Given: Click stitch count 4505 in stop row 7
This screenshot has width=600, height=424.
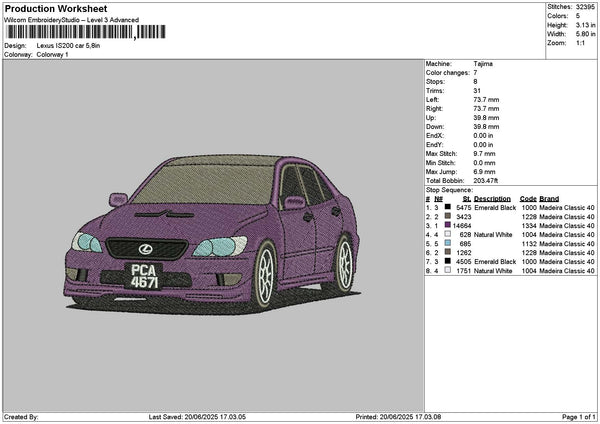Looking at the screenshot, I should pos(463,262).
